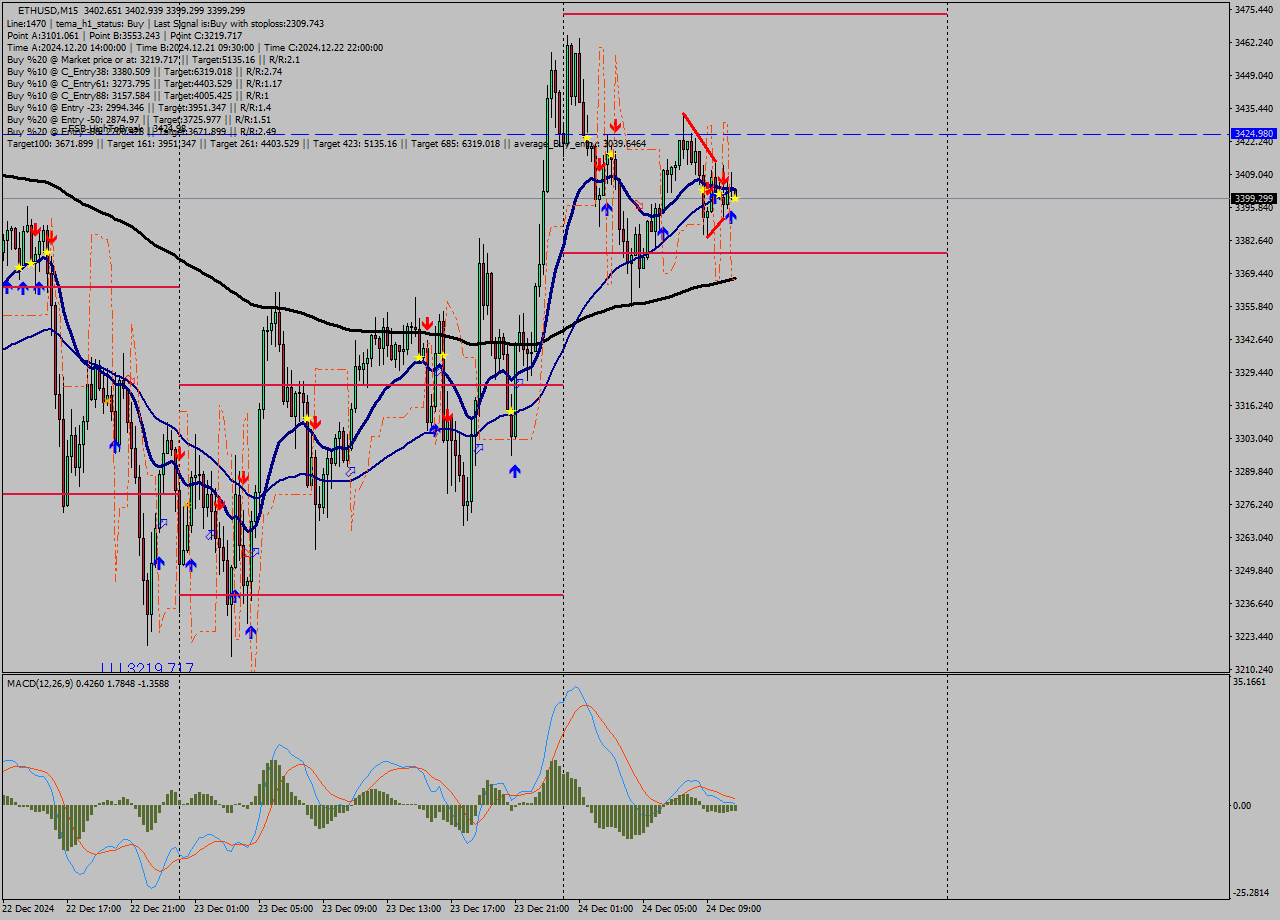Click the 'Target100: 3671.899' targets line
1280x920 pixels.
326,144
